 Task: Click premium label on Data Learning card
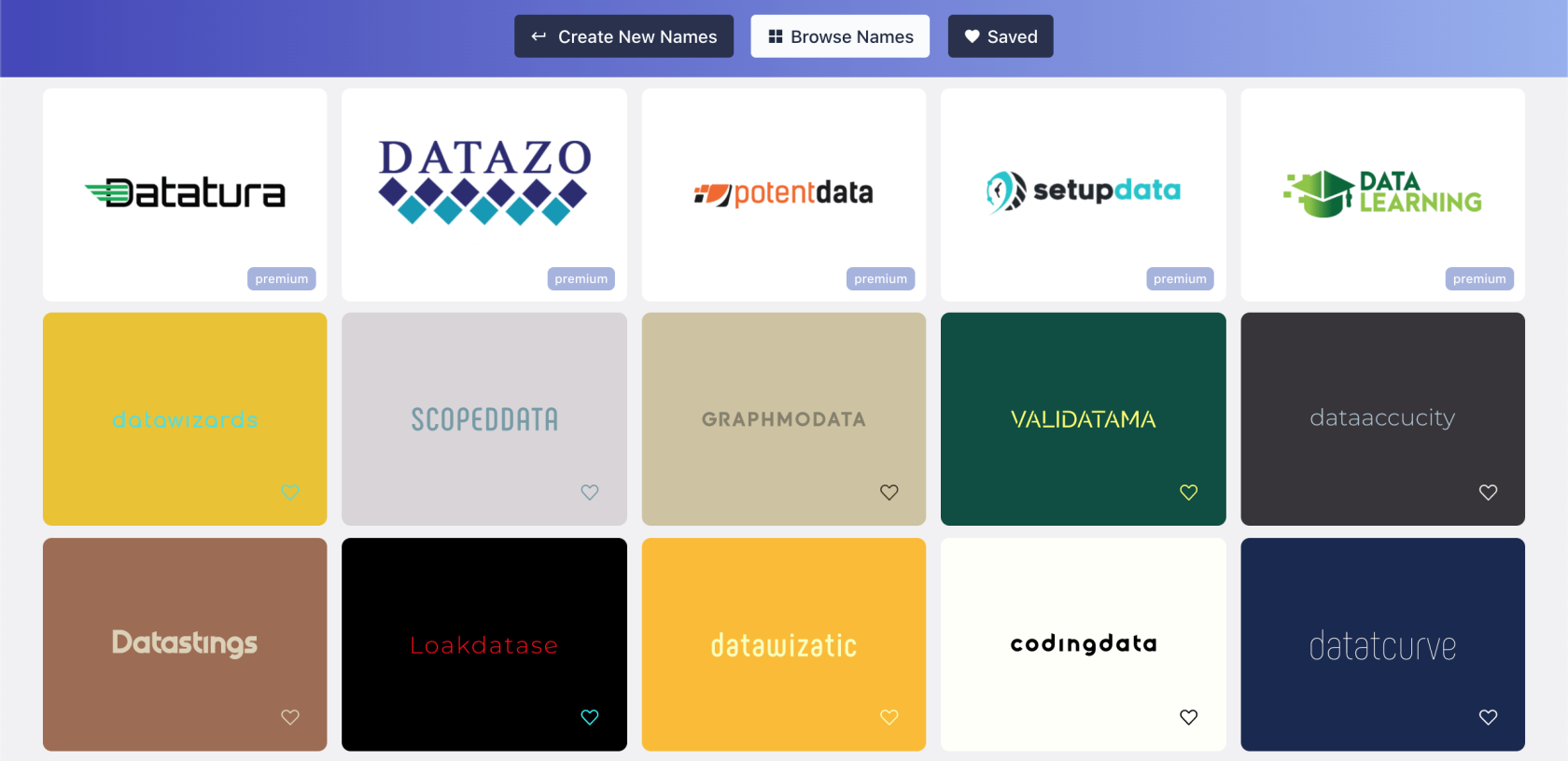(x=1479, y=279)
